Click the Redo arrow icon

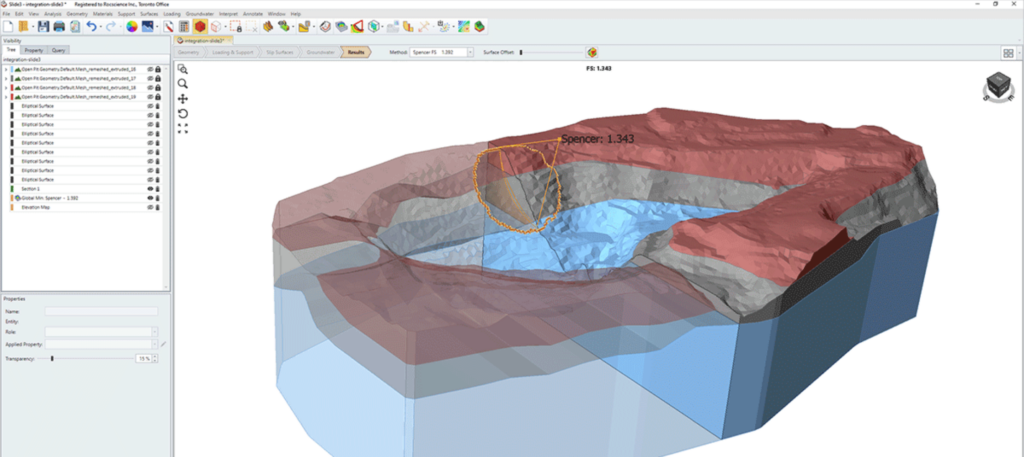point(111,27)
